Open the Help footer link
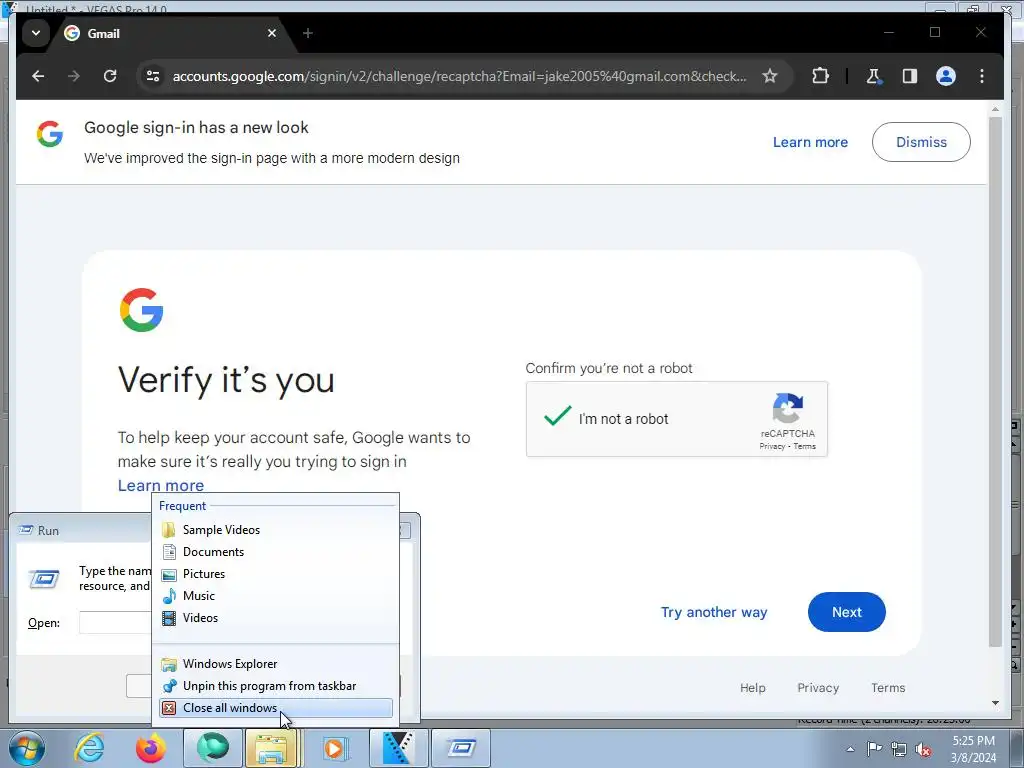The height and width of the screenshot is (768, 1024). [x=752, y=688]
